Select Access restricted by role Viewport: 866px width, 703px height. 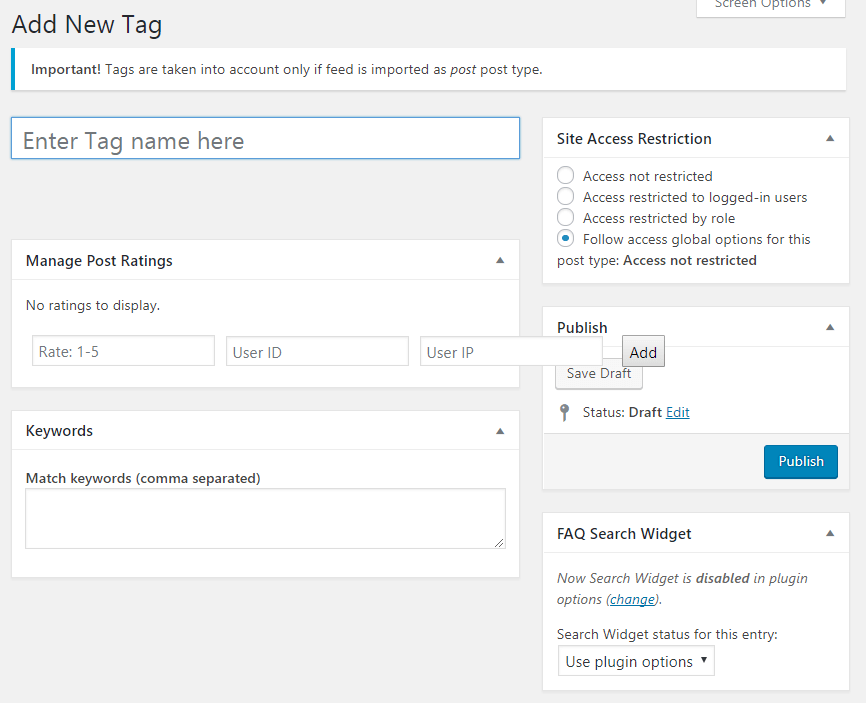[565, 217]
